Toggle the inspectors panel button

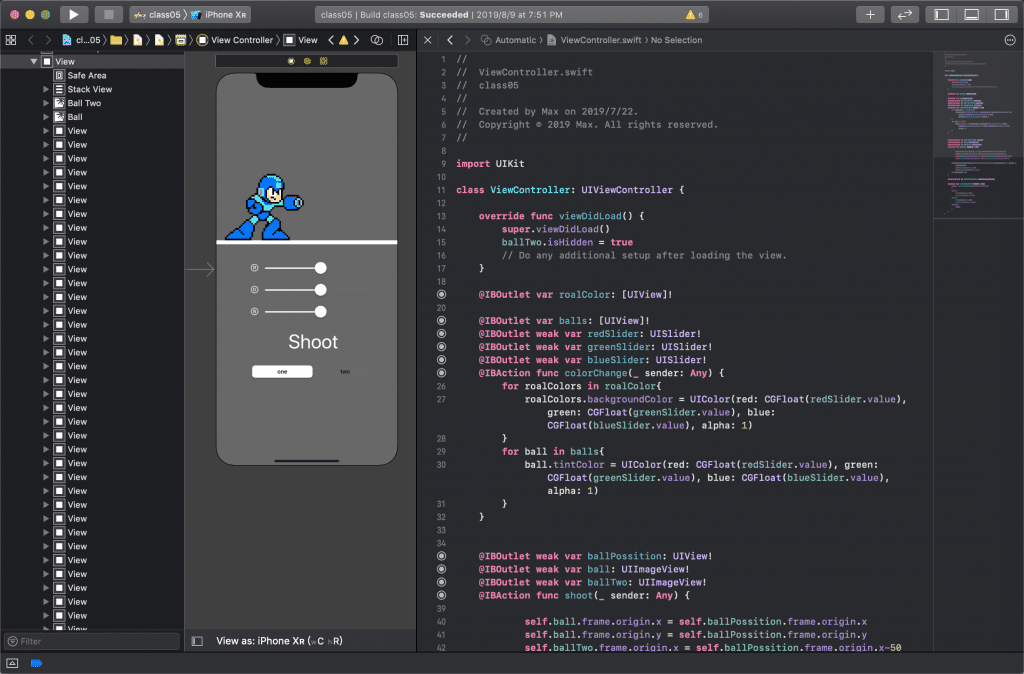pos(1002,14)
